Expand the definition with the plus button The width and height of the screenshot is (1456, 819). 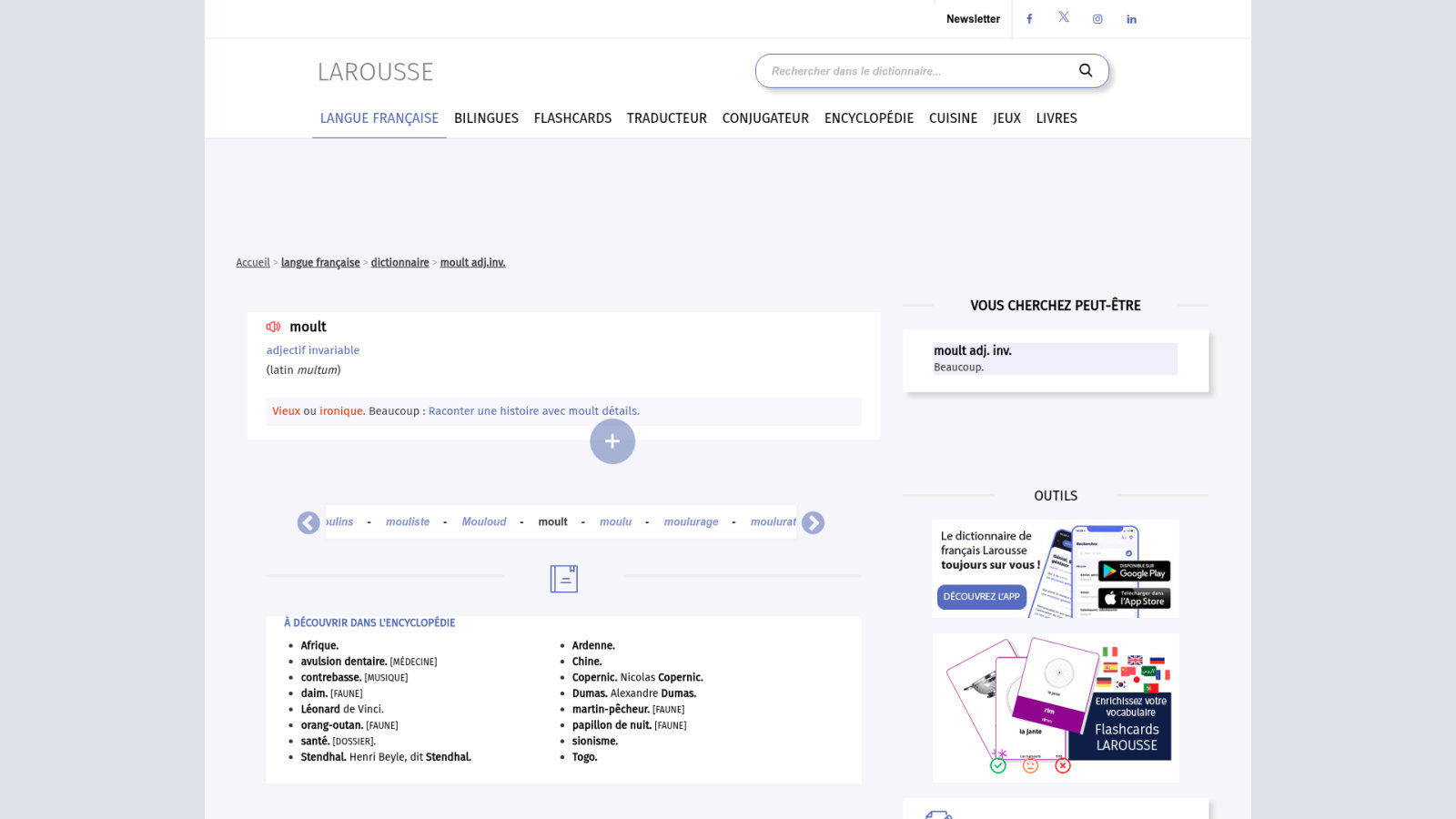click(612, 441)
